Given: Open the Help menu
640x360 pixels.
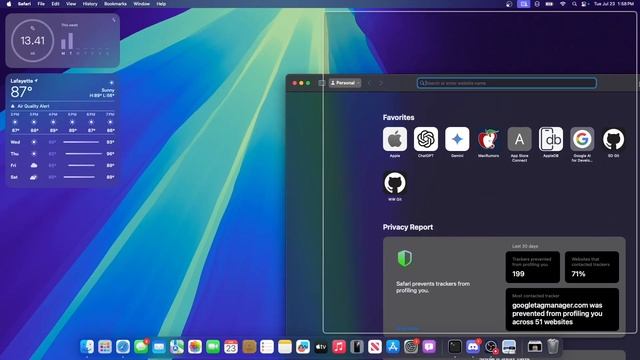Looking at the screenshot, I should (161, 4).
